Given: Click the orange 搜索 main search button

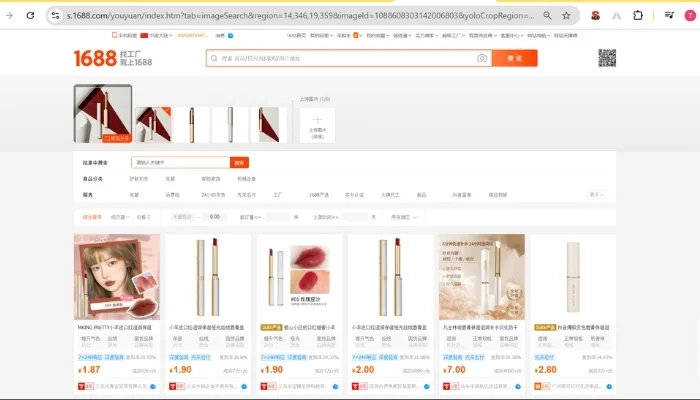Looking at the screenshot, I should click(515, 58).
